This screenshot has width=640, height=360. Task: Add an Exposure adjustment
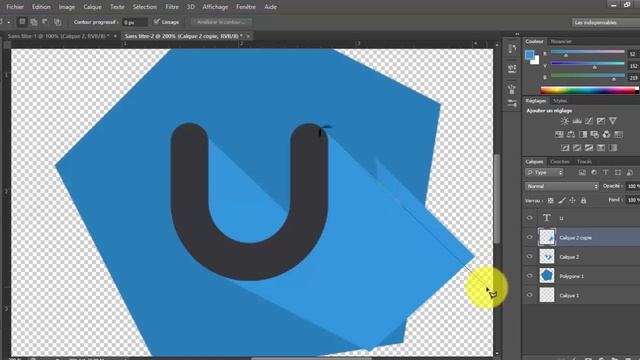pos(601,121)
